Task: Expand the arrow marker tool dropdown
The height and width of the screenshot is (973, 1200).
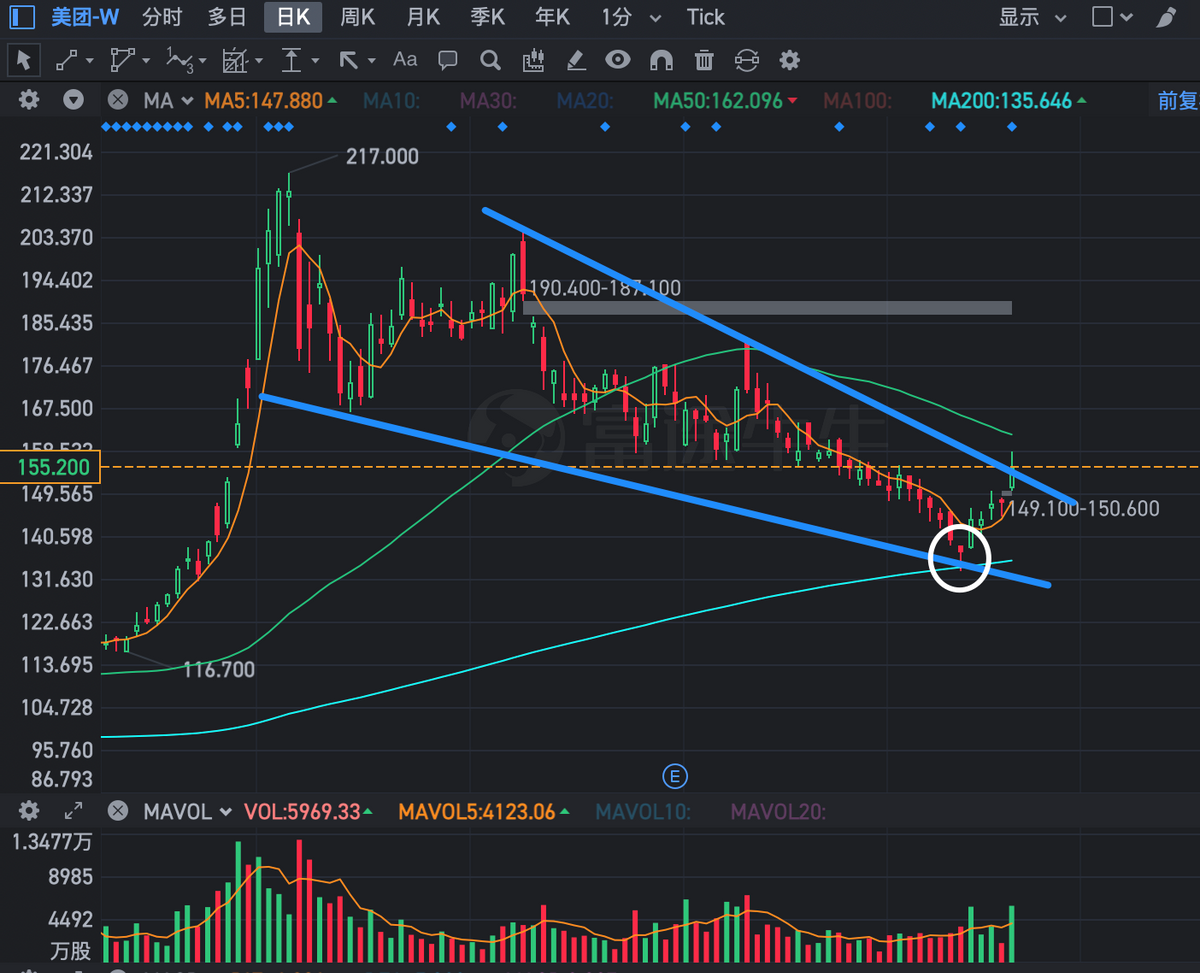Action: [x=372, y=61]
